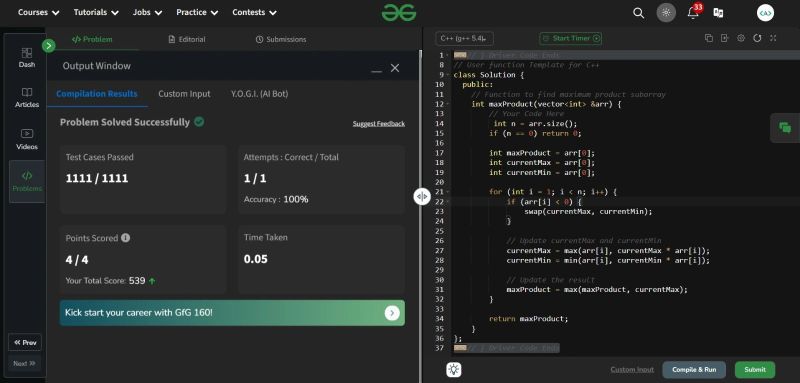Click the lightbulb hint icon

[x=454, y=369]
